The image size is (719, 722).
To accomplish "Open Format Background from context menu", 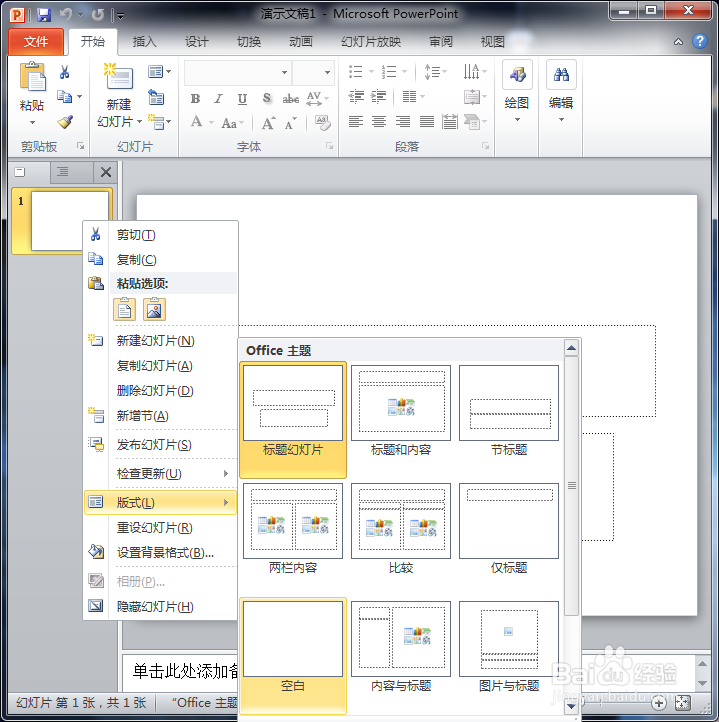I will pos(161,553).
